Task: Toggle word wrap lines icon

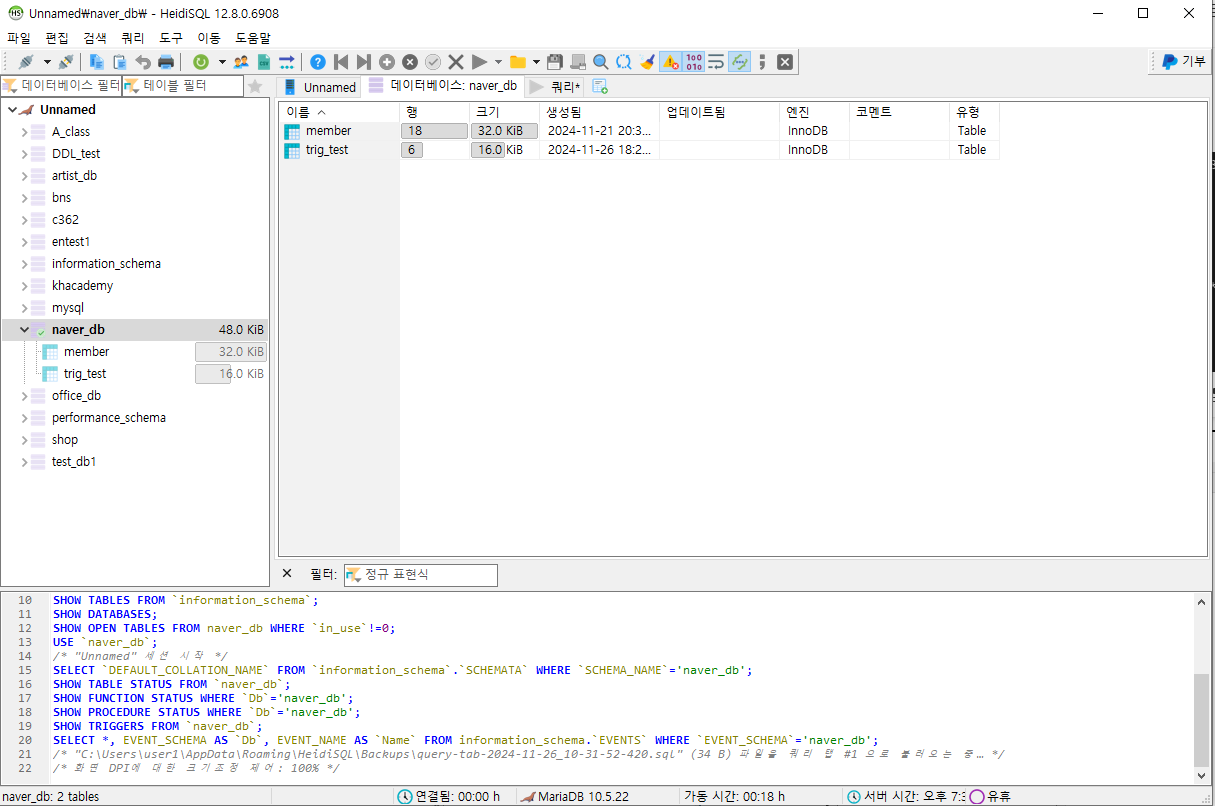Action: [x=717, y=62]
